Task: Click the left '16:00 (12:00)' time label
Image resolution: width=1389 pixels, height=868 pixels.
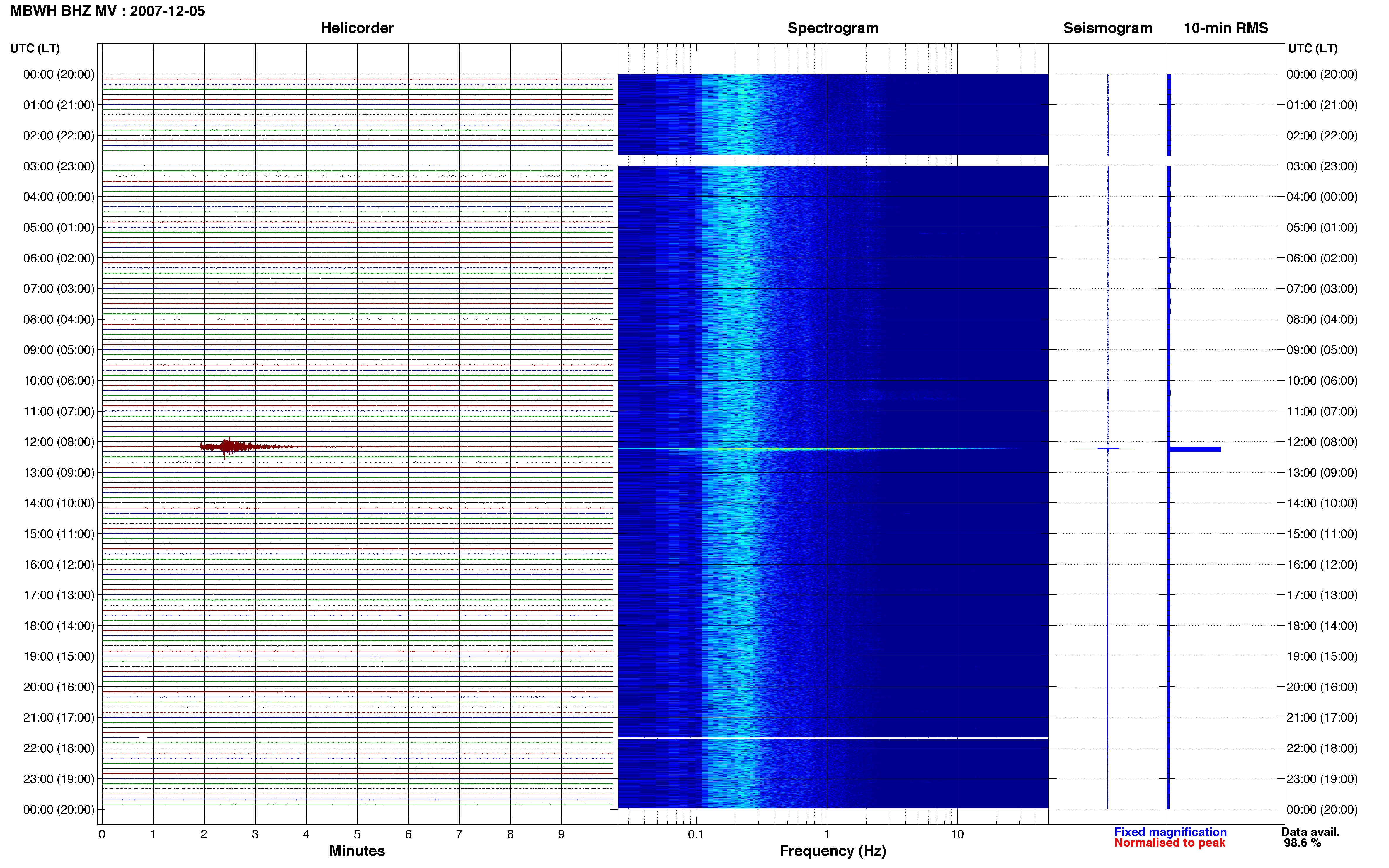Action: 59,564
